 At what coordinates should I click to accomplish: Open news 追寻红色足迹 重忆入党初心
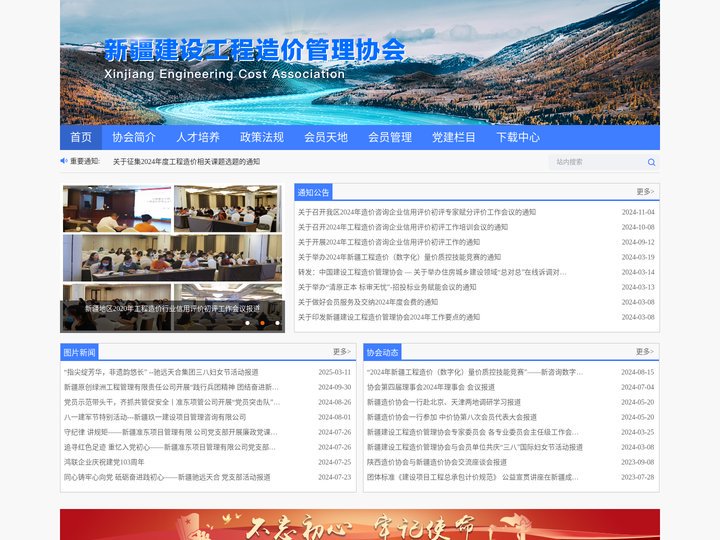coord(170,447)
